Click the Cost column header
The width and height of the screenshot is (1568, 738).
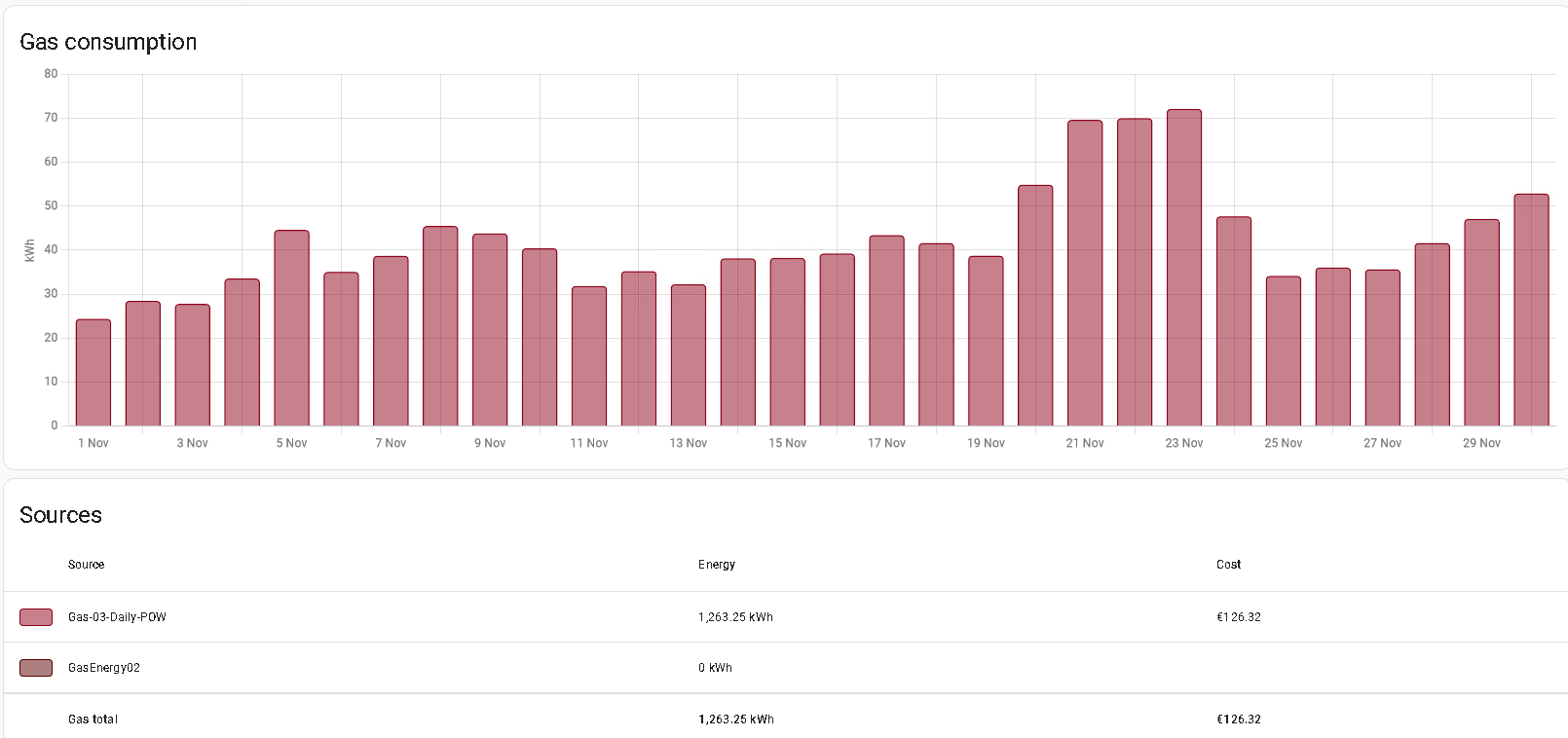click(1228, 565)
